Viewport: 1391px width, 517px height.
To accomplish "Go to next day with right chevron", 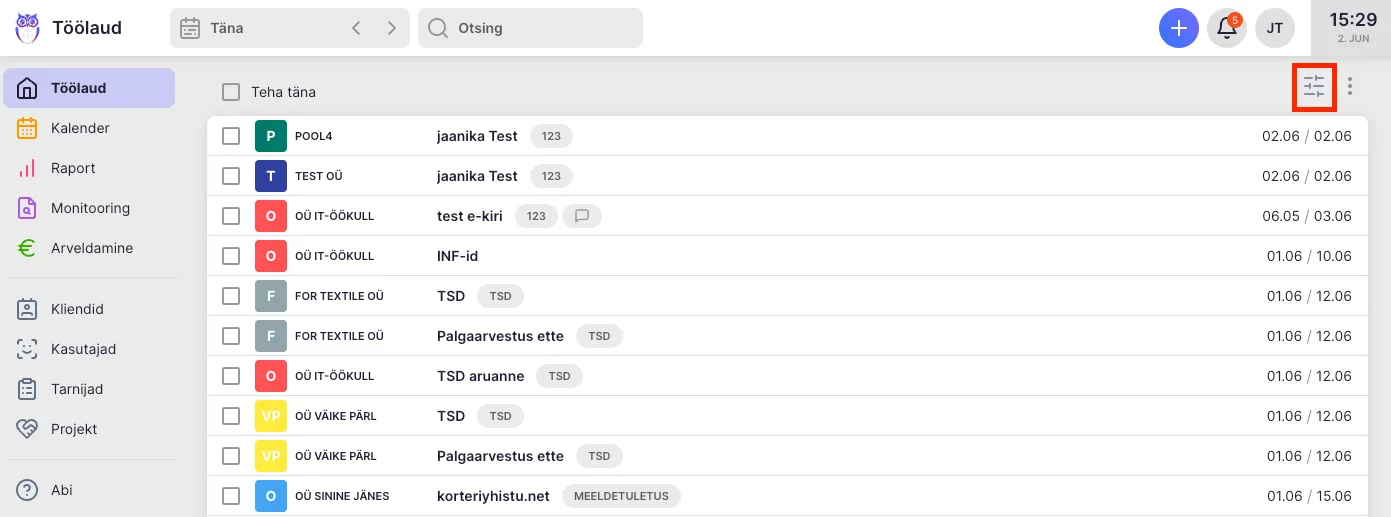I will click(391, 28).
